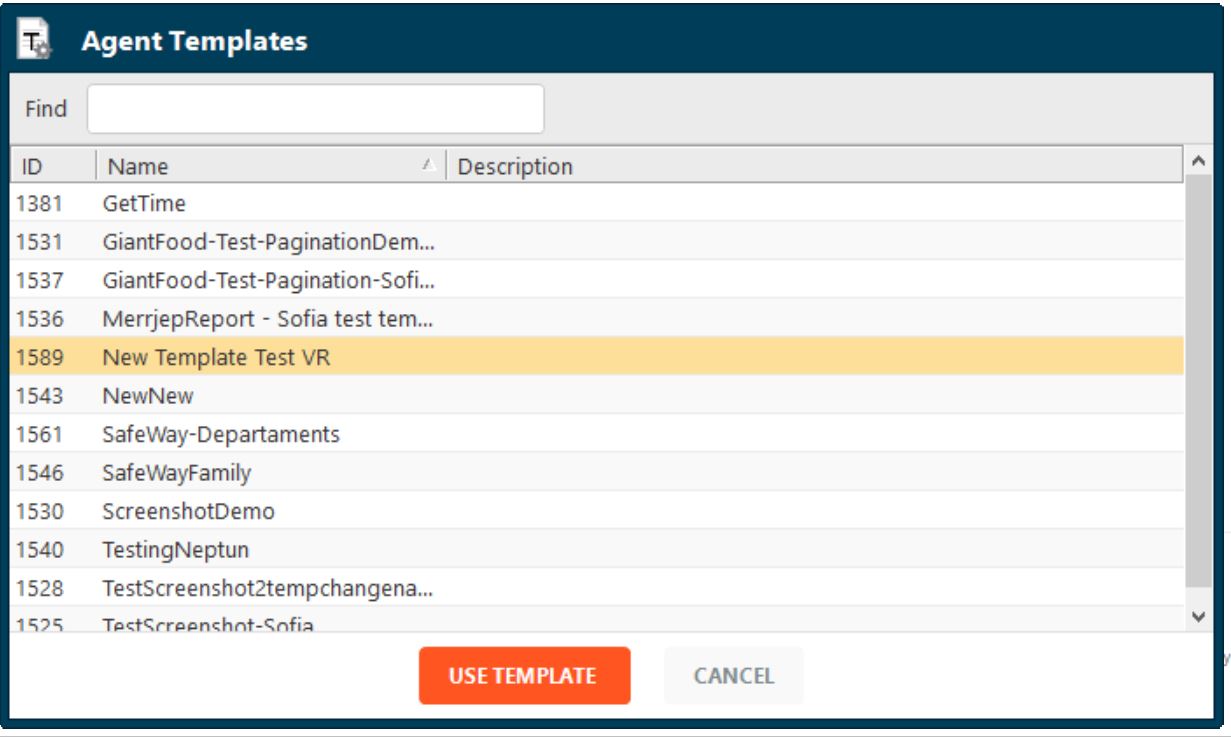The image size is (1231, 737).
Task: Pick the NewNew template
Action: [597, 396]
